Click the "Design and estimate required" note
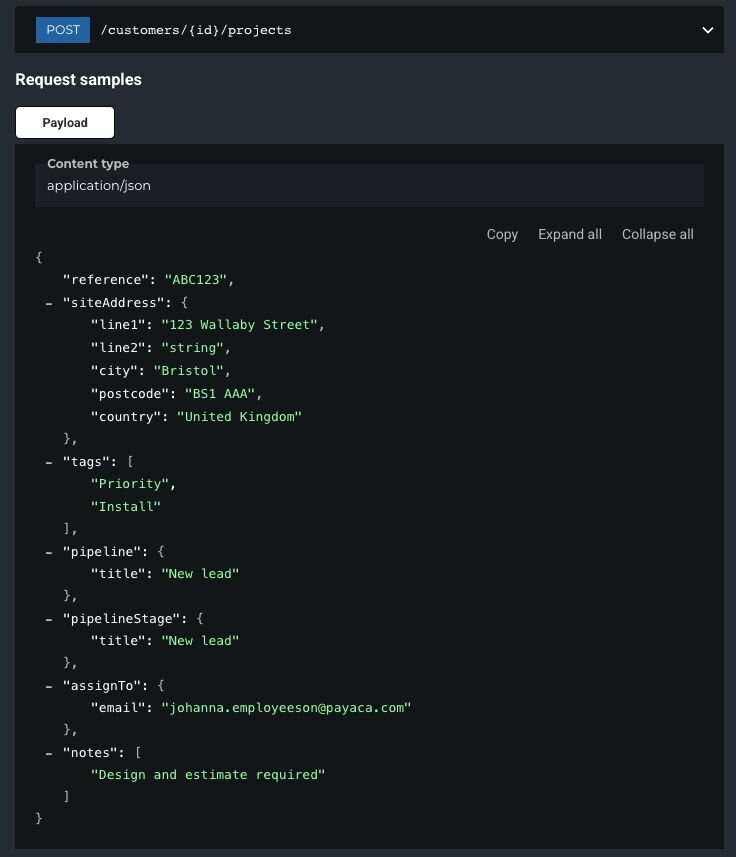The image size is (736, 857). [208, 775]
